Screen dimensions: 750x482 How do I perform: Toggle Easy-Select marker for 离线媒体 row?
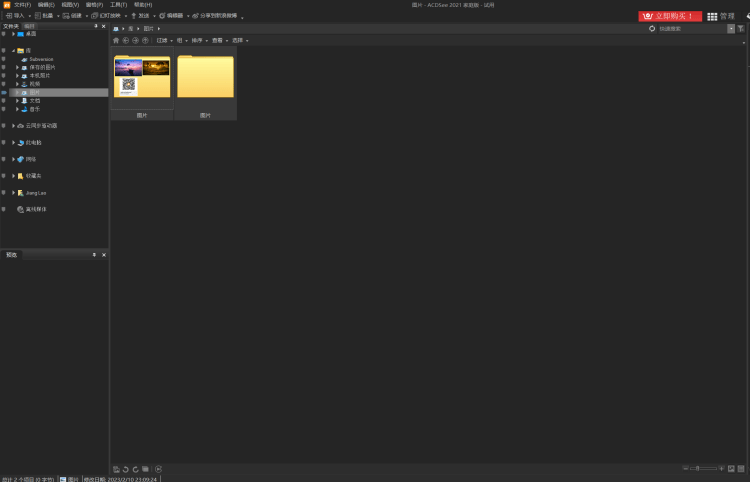click(4, 209)
